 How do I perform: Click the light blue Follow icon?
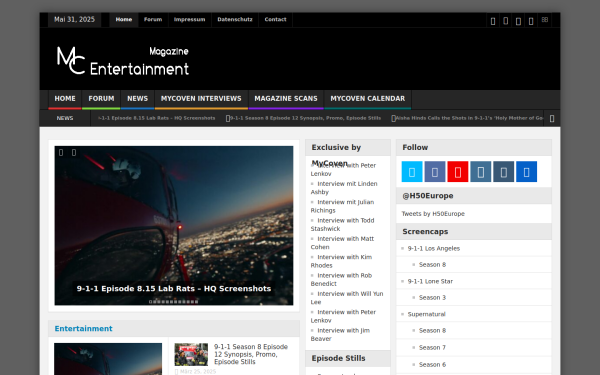point(412,171)
